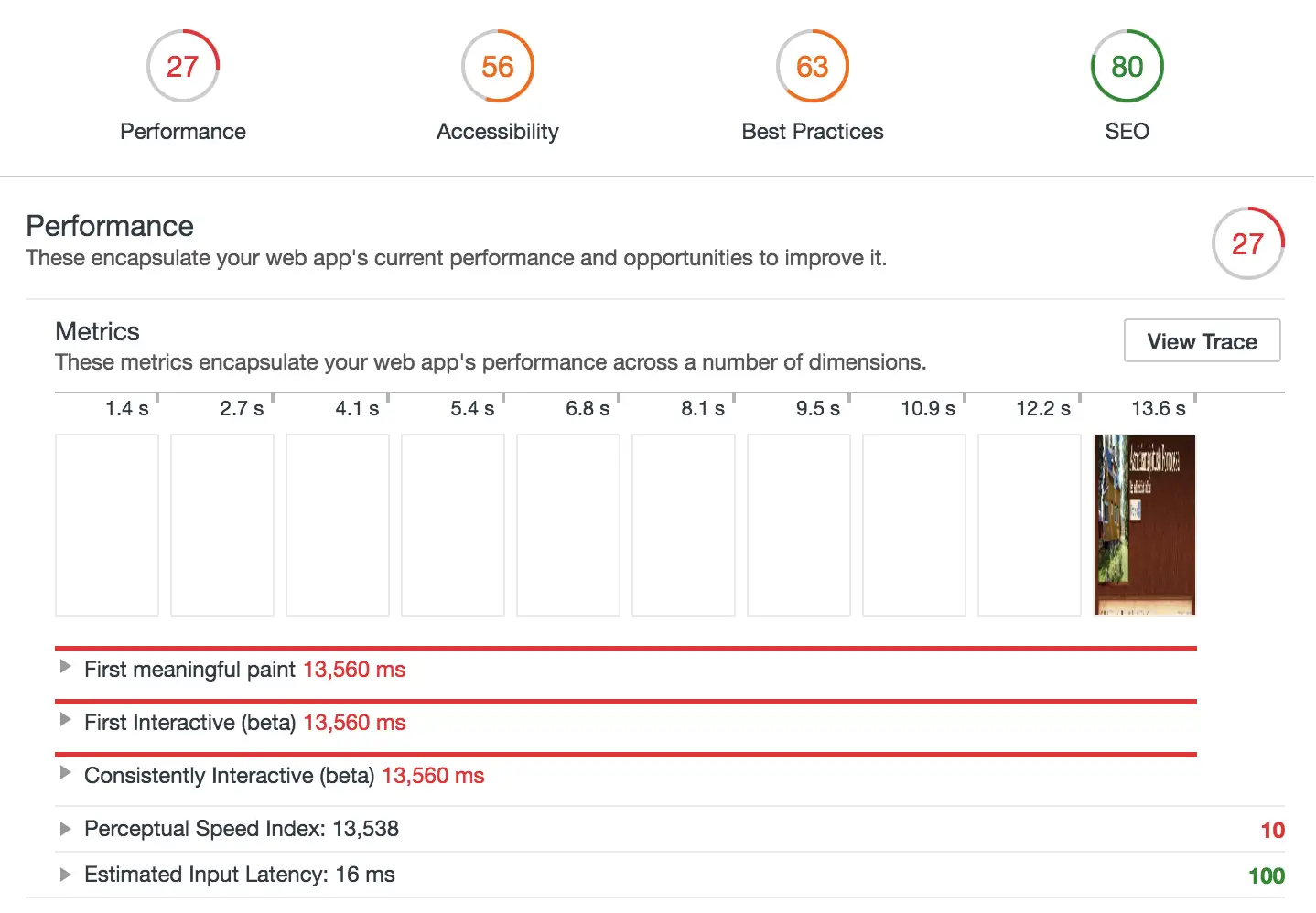The image size is (1316, 913).
Task: Click the First Interactive red timing bar
Action: tap(626, 702)
